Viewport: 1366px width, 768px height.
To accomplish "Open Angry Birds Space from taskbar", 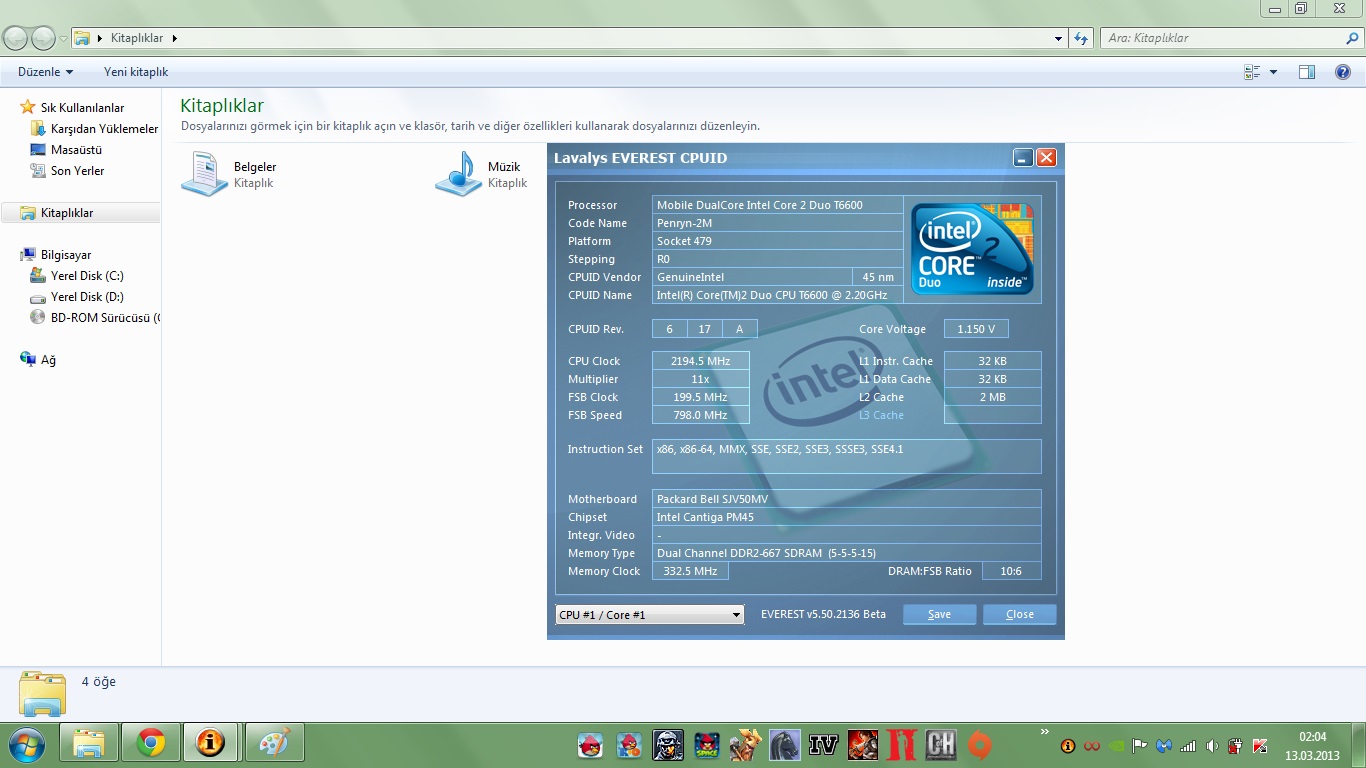I will 707,744.
